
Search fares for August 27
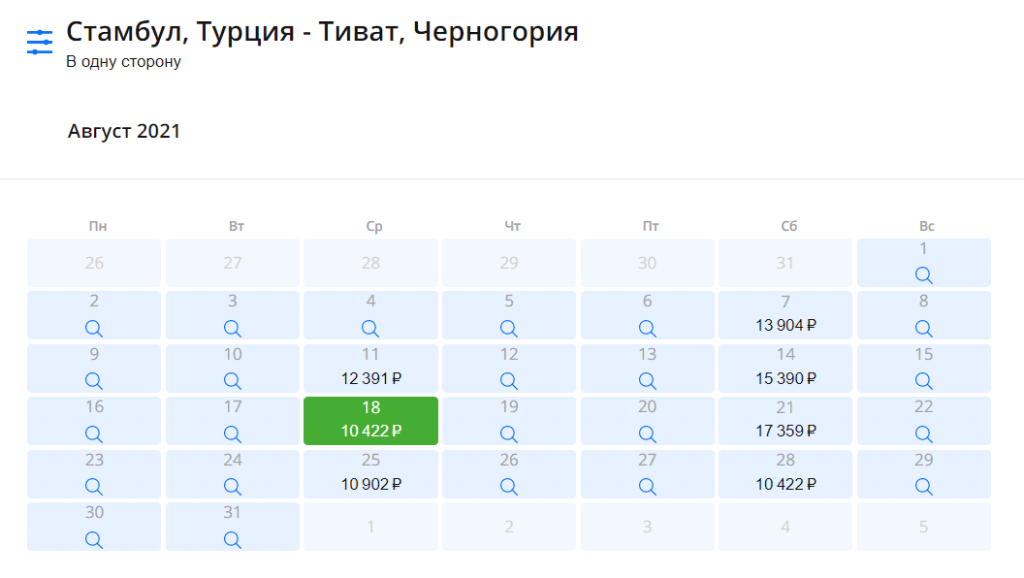(x=647, y=487)
